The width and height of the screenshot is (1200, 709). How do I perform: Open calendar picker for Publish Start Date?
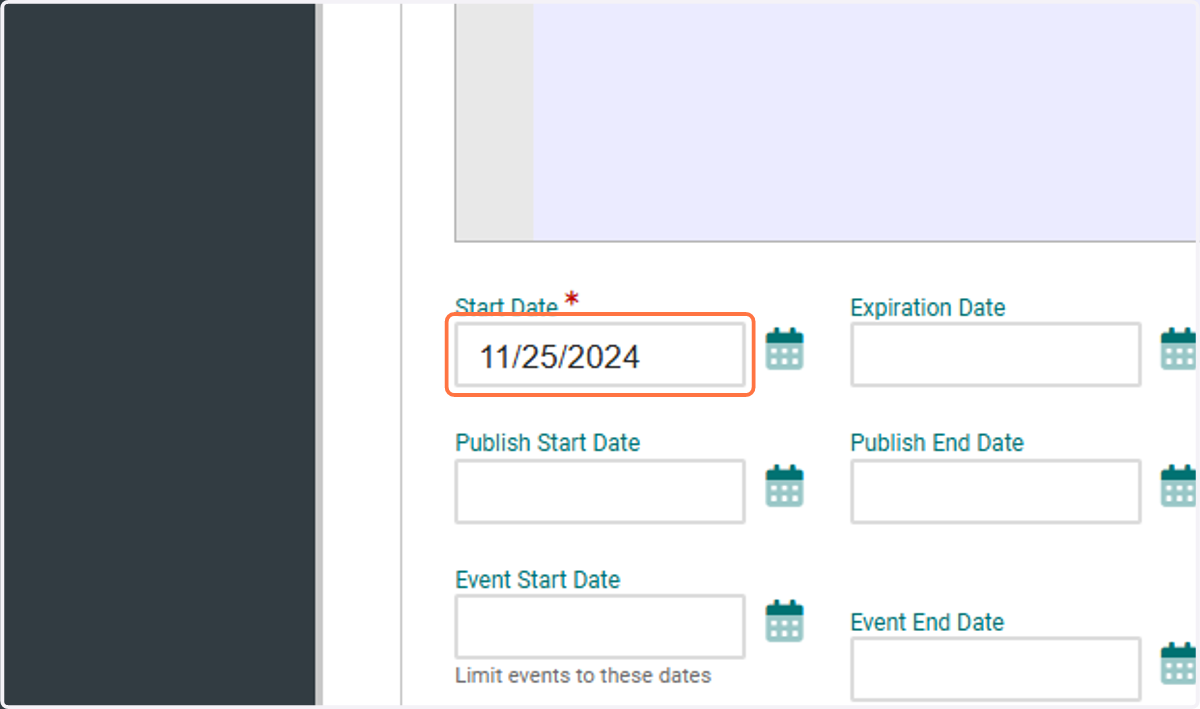(x=785, y=486)
